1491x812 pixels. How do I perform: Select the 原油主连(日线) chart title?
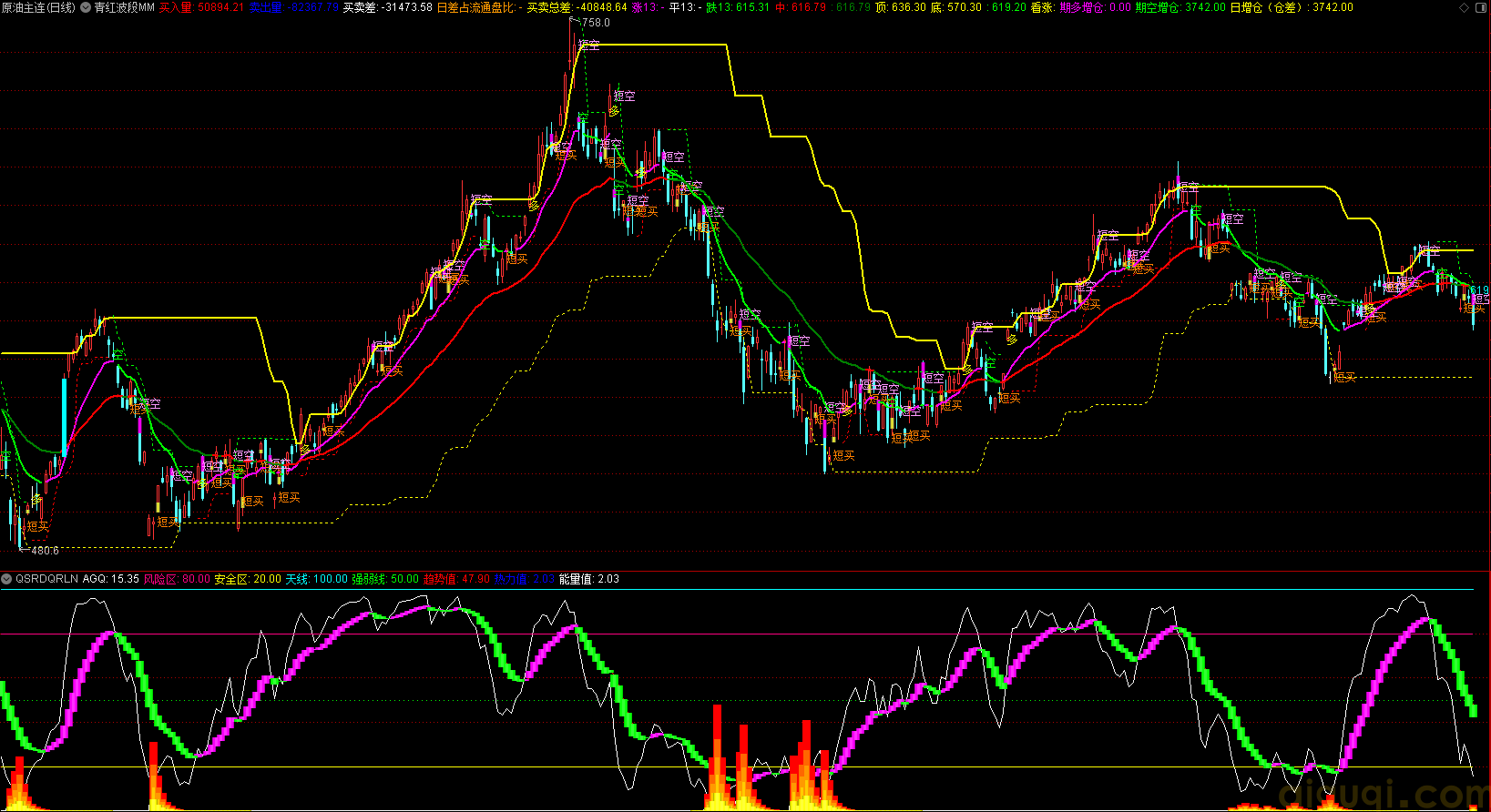pyautogui.click(x=39, y=7)
